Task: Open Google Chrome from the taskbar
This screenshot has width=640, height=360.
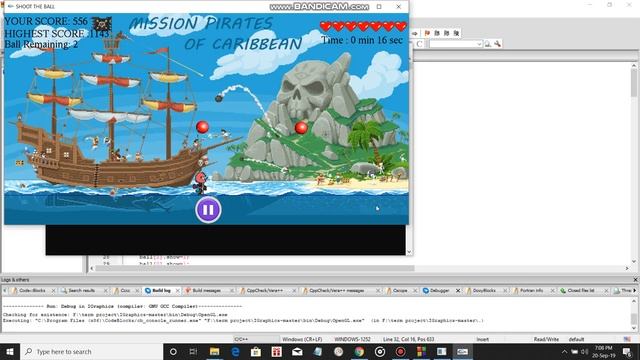Action: coord(359,351)
